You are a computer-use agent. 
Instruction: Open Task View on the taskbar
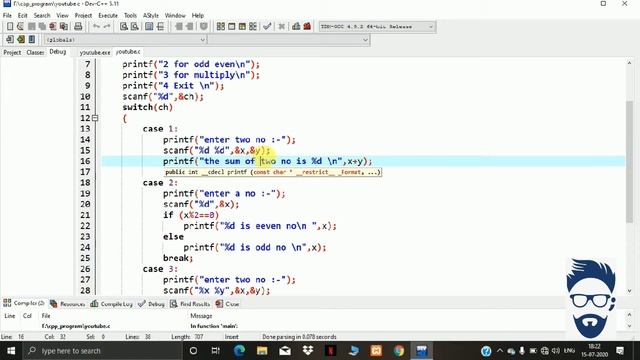[216, 351]
